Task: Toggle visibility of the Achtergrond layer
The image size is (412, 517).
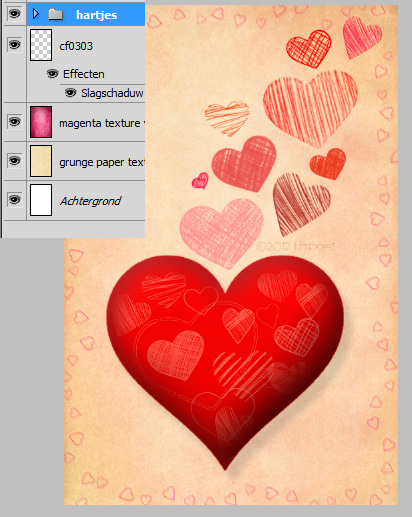Action: tap(14, 200)
